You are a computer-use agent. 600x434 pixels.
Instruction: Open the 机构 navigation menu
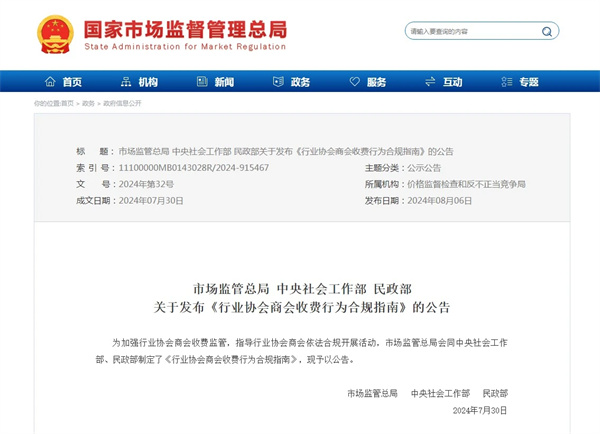click(148, 82)
